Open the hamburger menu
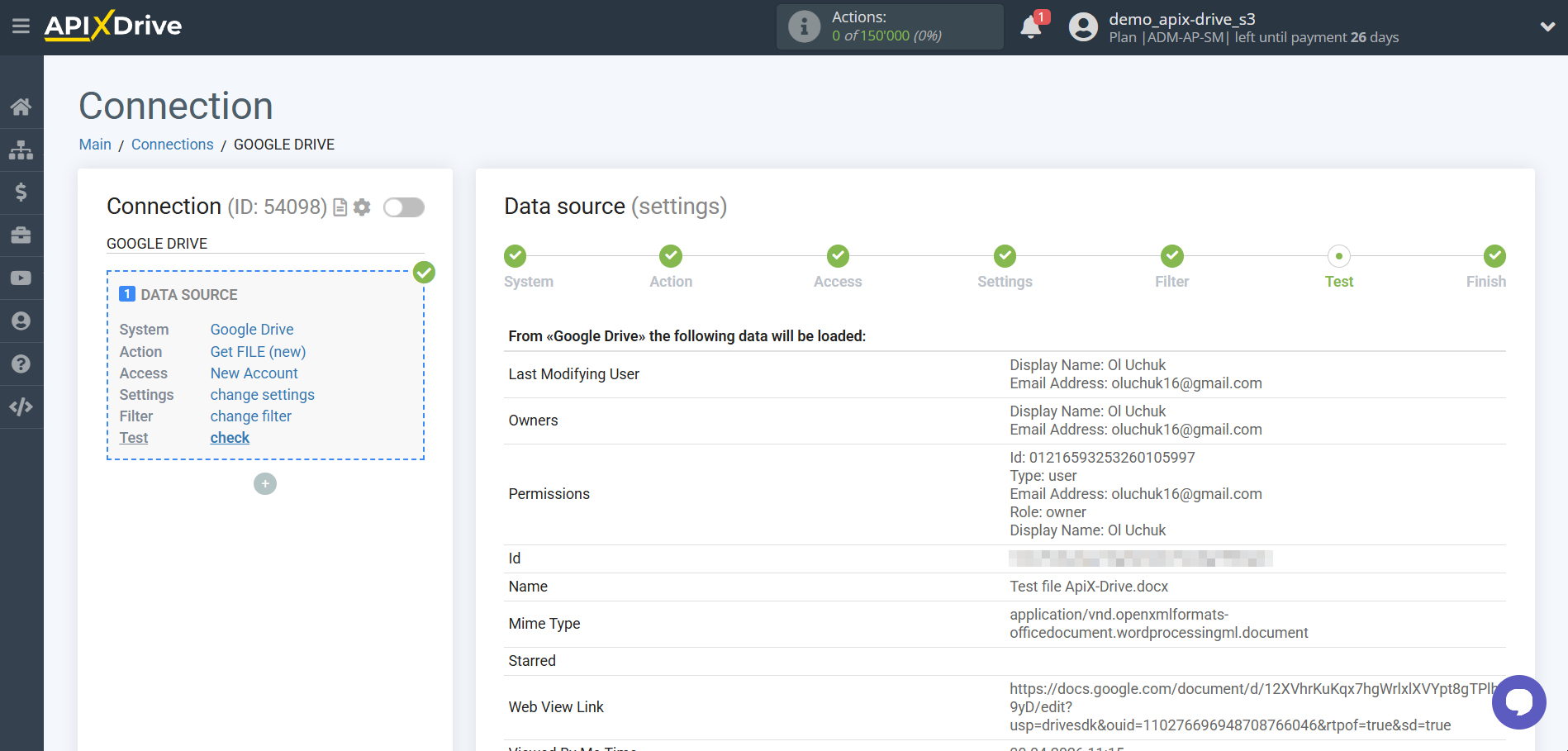Image resolution: width=1568 pixels, height=751 pixels. (21, 26)
